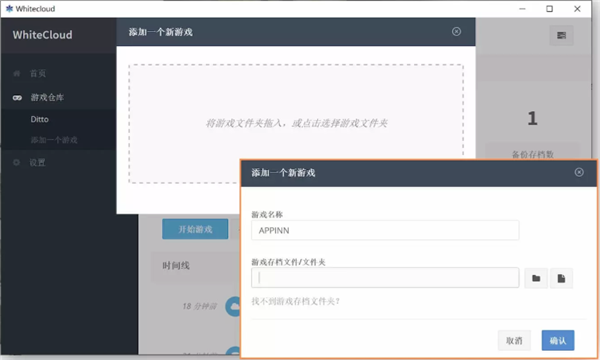Focus the 游戏存档文件/文件夹 path field
600x360 pixels.
pos(385,278)
